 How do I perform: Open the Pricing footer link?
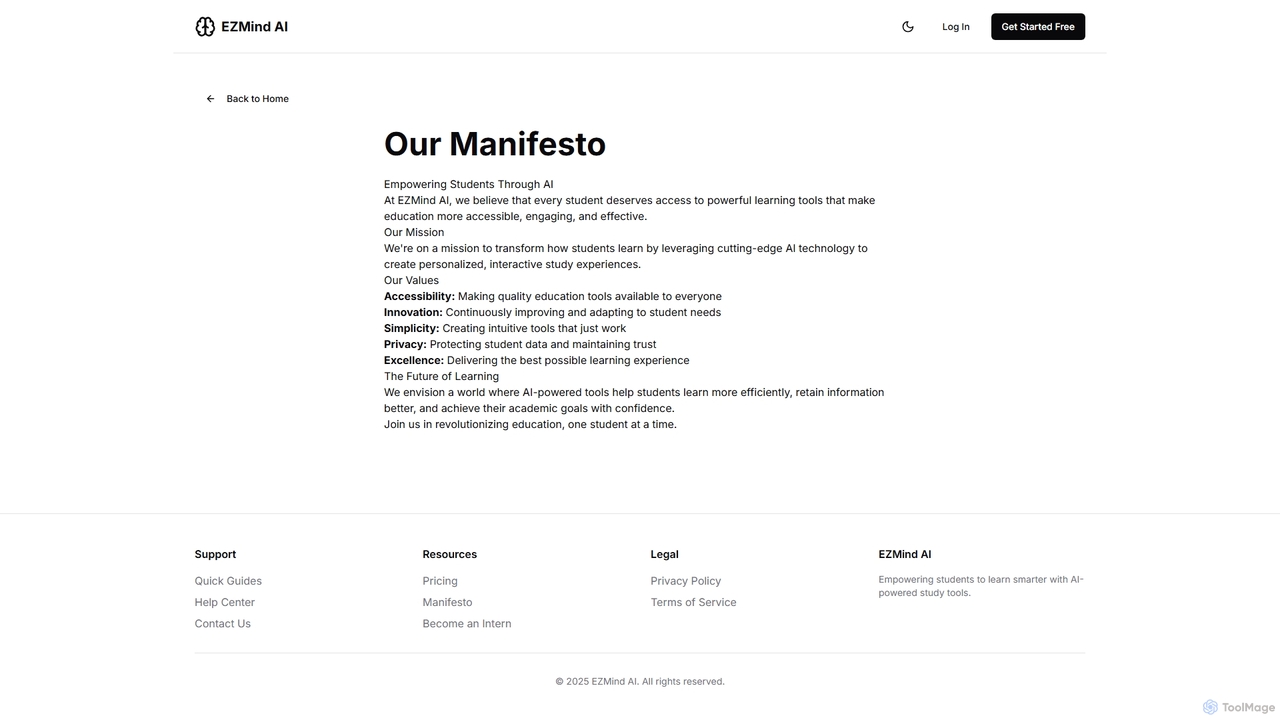point(440,581)
